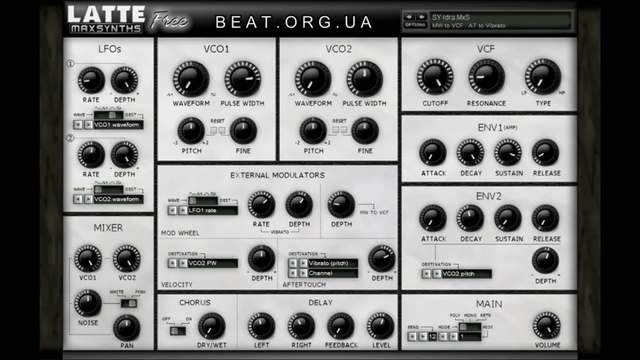Click VCO2 left Reset checkbox

[x=336, y=130]
